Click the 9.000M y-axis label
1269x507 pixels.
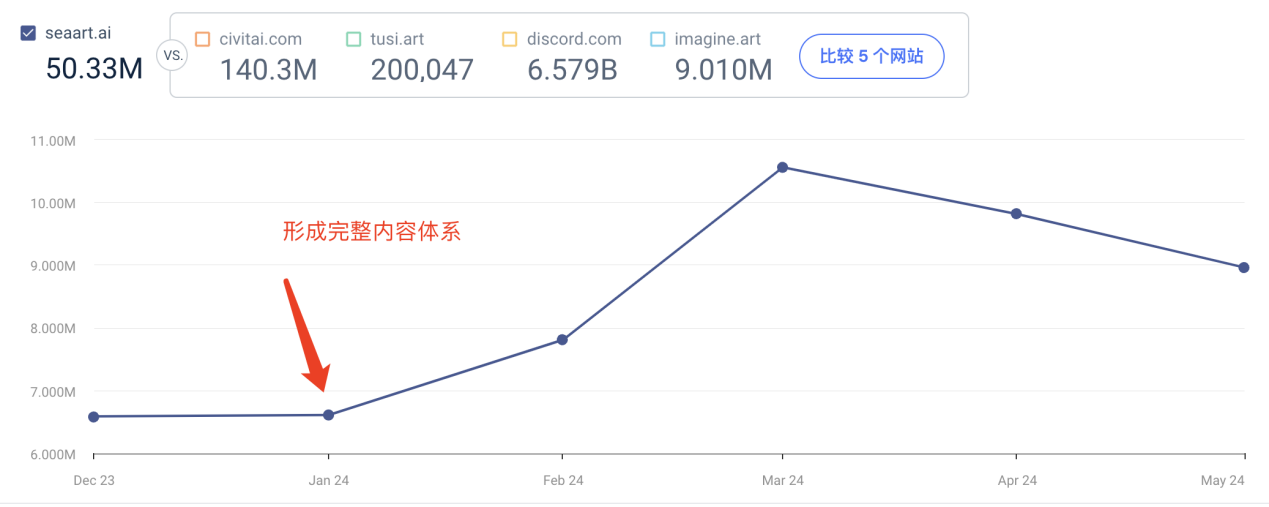point(54,266)
